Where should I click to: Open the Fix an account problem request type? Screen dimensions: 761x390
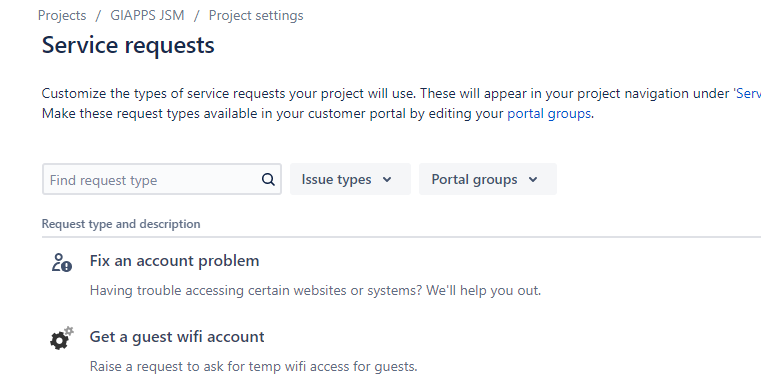(174, 261)
